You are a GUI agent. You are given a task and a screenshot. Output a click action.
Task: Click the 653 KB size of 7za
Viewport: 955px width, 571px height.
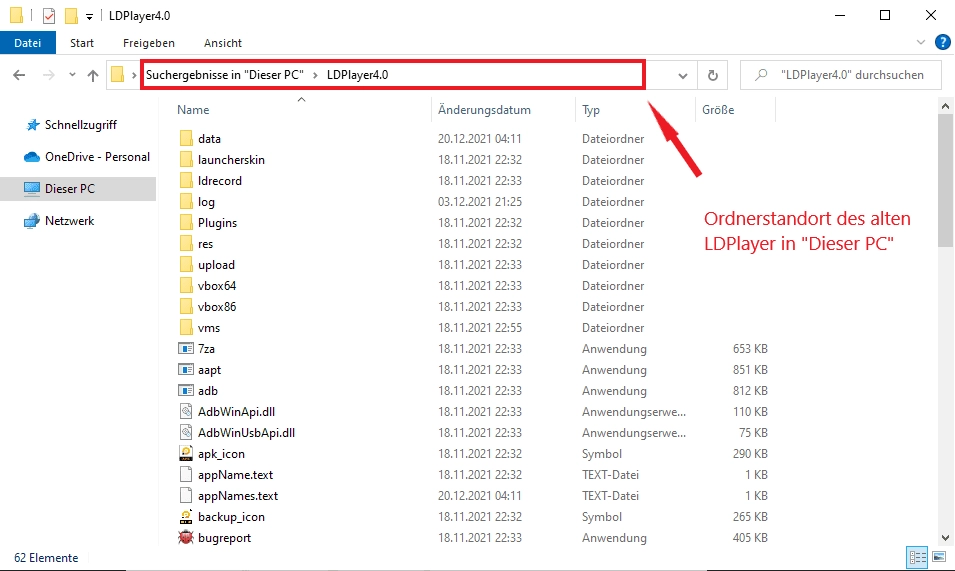(x=750, y=349)
